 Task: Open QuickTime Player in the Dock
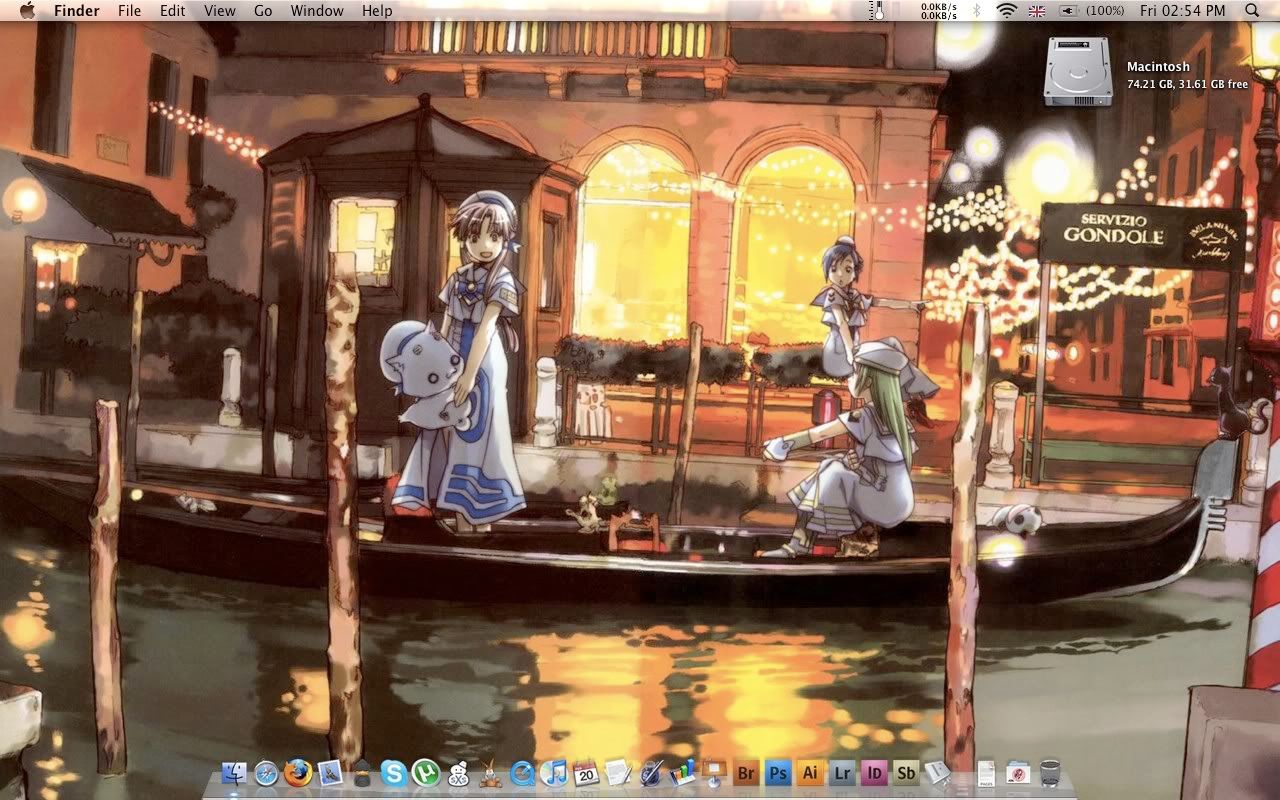coord(522,773)
